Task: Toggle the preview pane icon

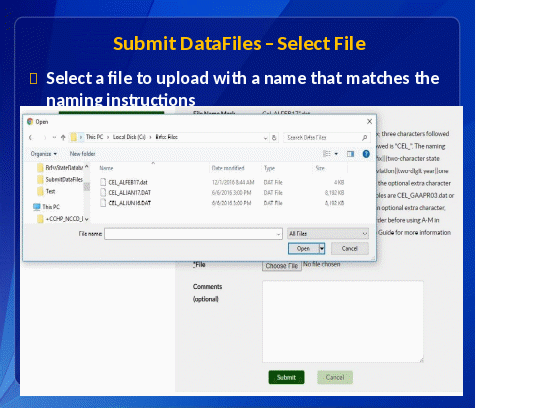Action: click(x=350, y=154)
